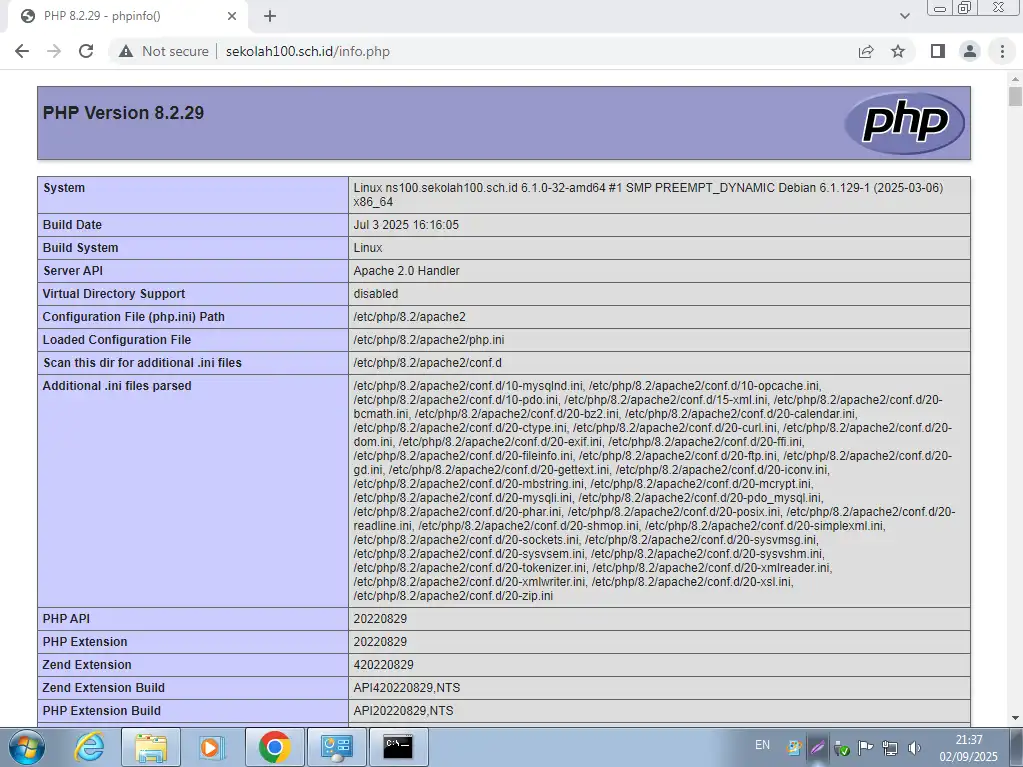The height and width of the screenshot is (767, 1023).
Task: Click the volume speaker tray icon
Action: (914, 748)
